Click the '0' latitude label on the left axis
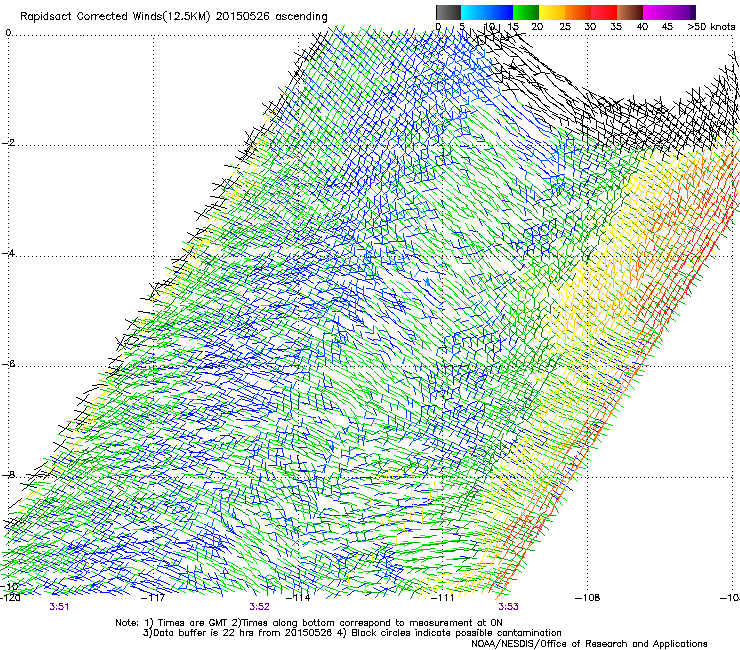 (8, 33)
